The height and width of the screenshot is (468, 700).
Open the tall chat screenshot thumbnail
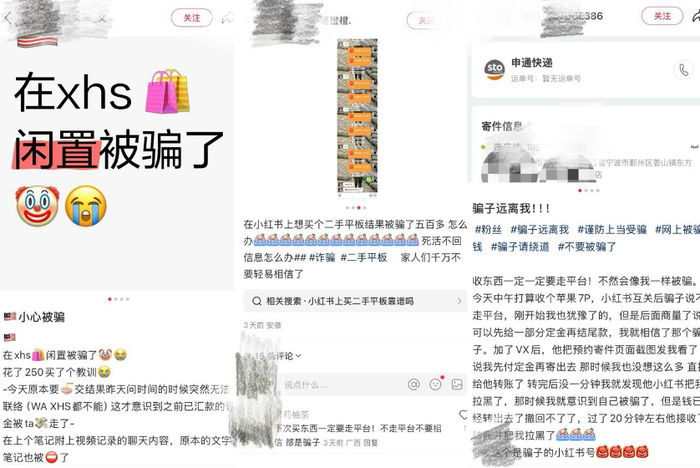(357, 116)
